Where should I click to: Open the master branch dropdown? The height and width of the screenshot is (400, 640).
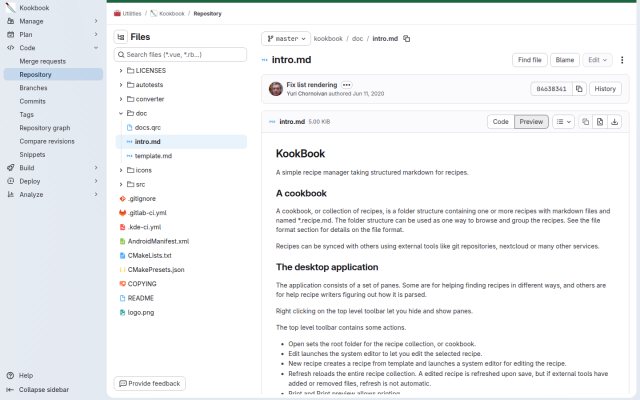coord(286,39)
